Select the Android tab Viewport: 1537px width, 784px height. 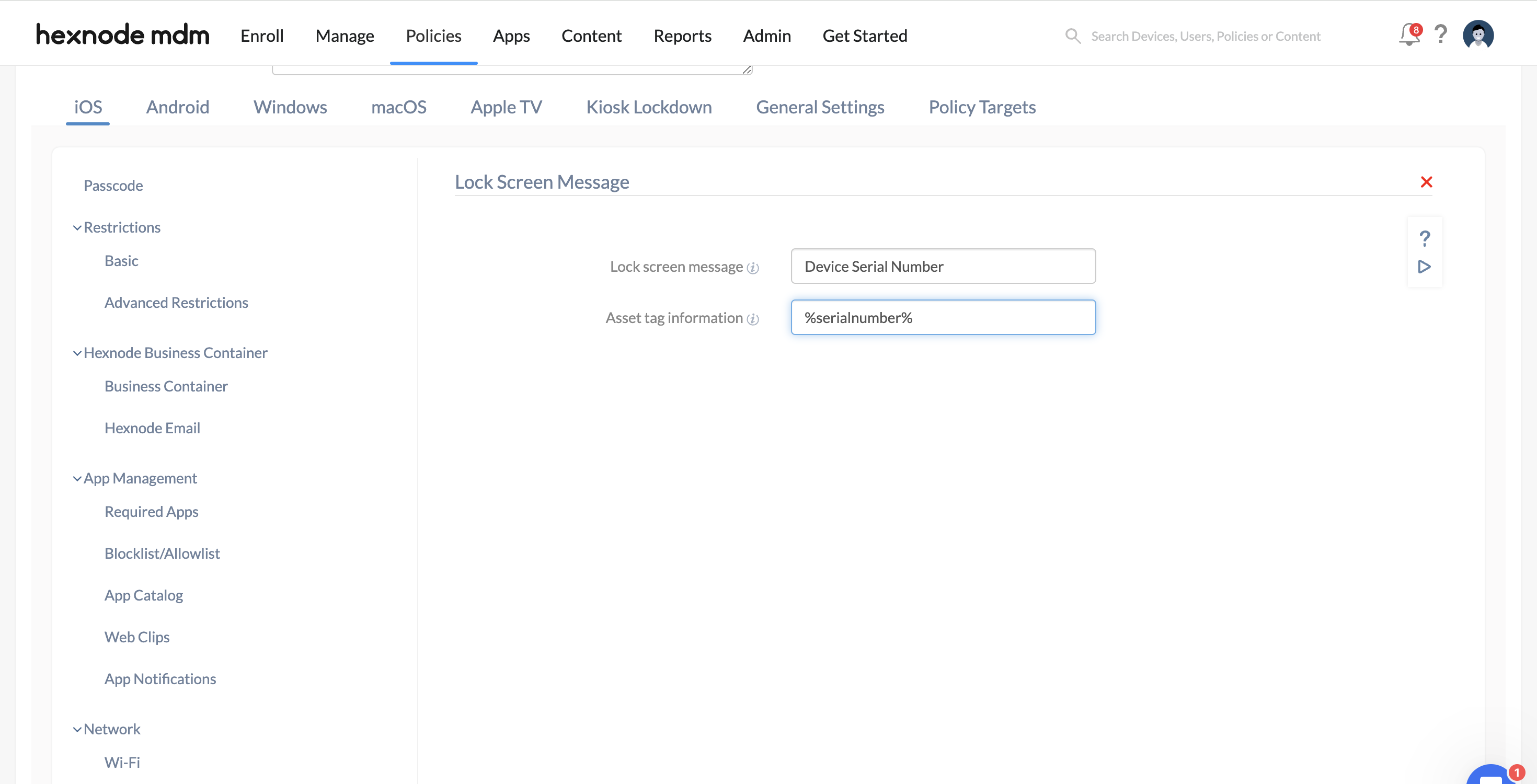(177, 107)
